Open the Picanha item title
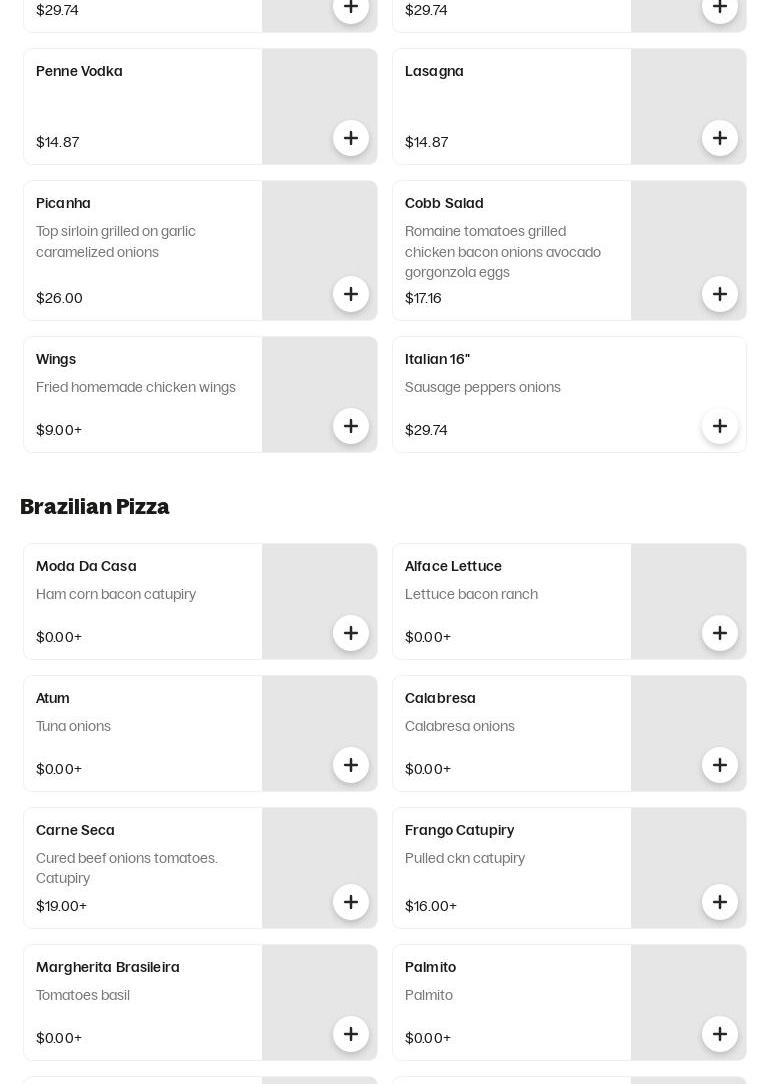Viewport: 770px width, 1084px height. click(63, 203)
